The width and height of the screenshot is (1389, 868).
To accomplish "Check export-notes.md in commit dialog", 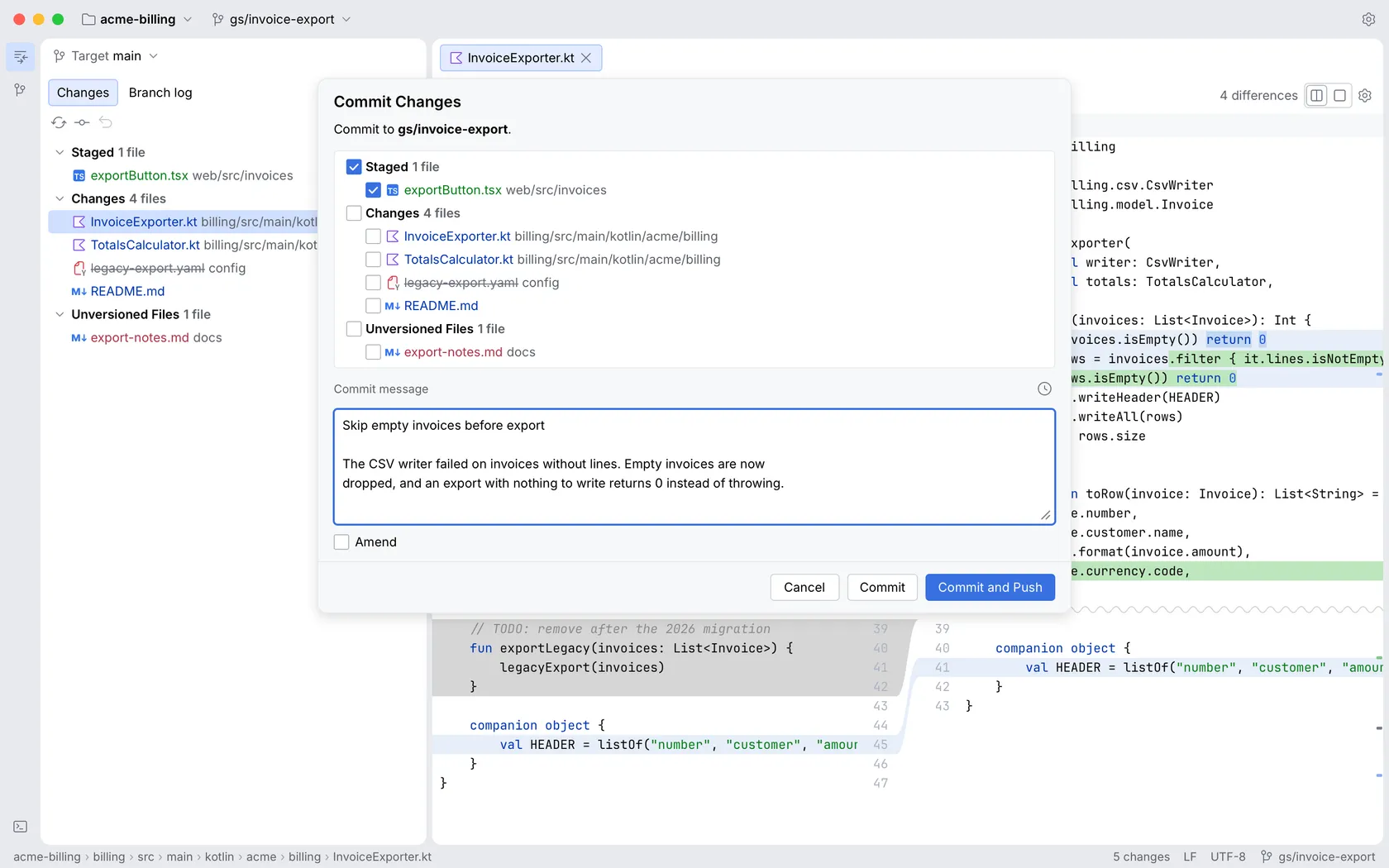I will click(x=373, y=352).
